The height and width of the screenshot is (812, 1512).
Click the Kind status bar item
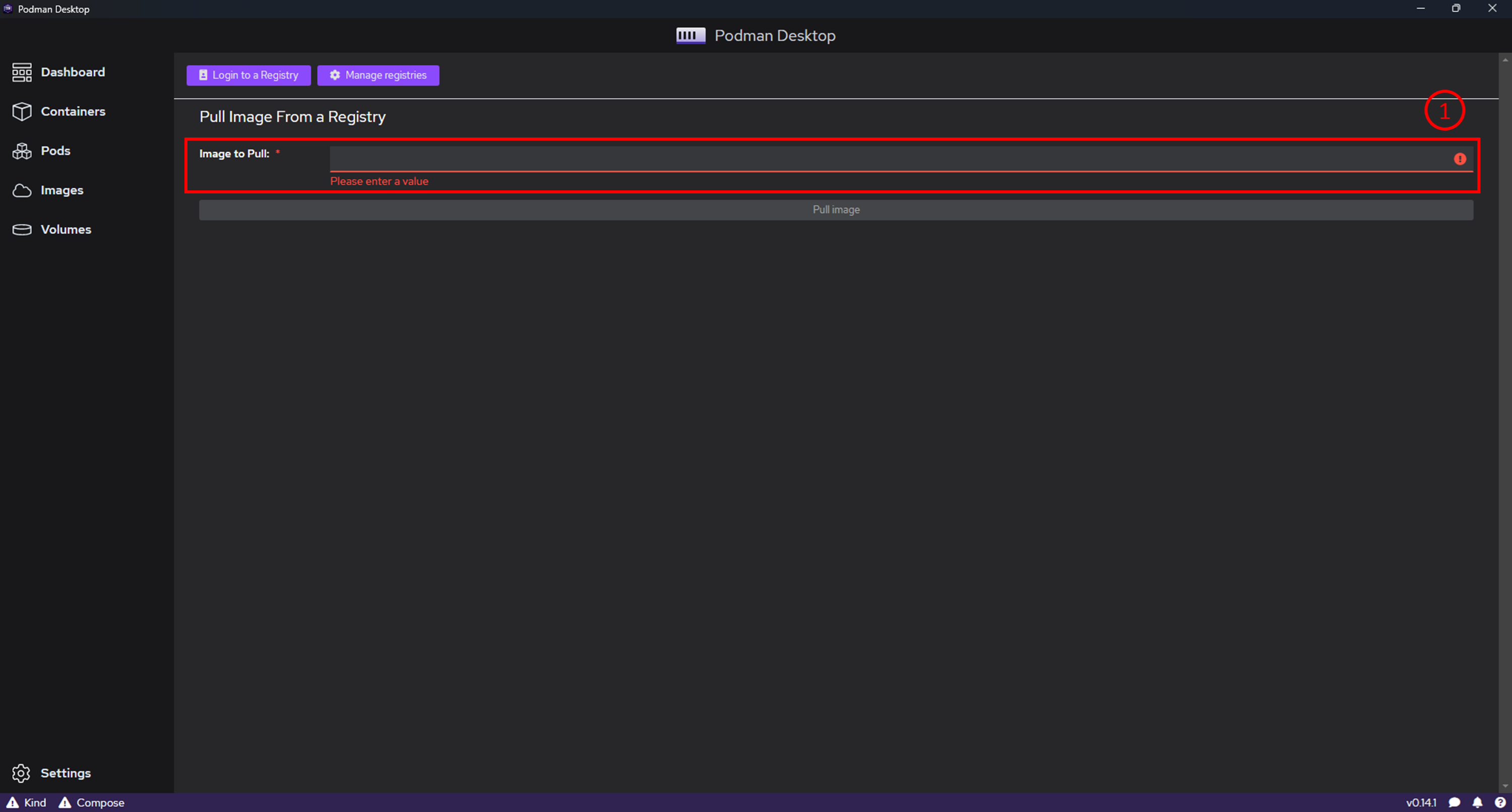26,802
